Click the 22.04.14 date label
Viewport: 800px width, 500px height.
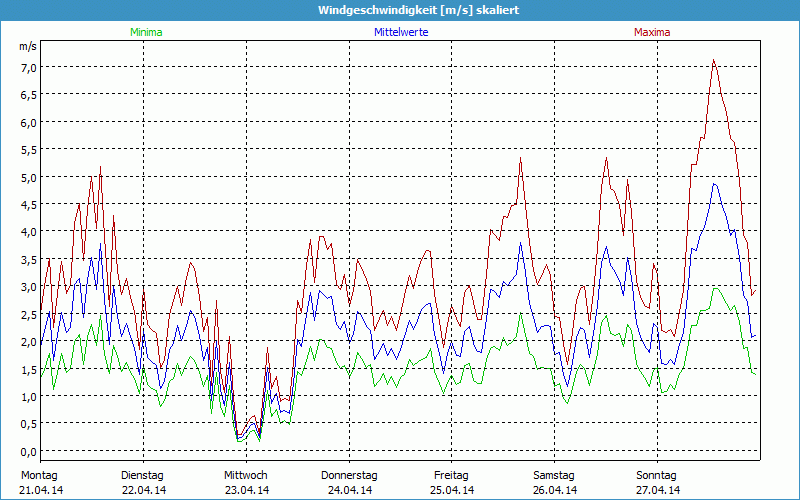144,490
